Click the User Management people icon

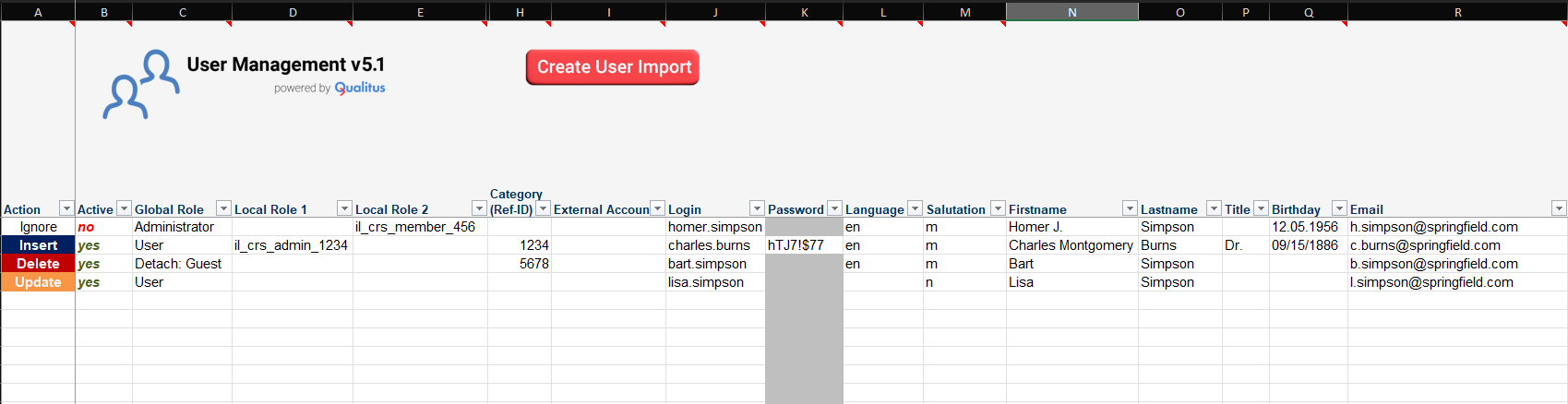140,85
